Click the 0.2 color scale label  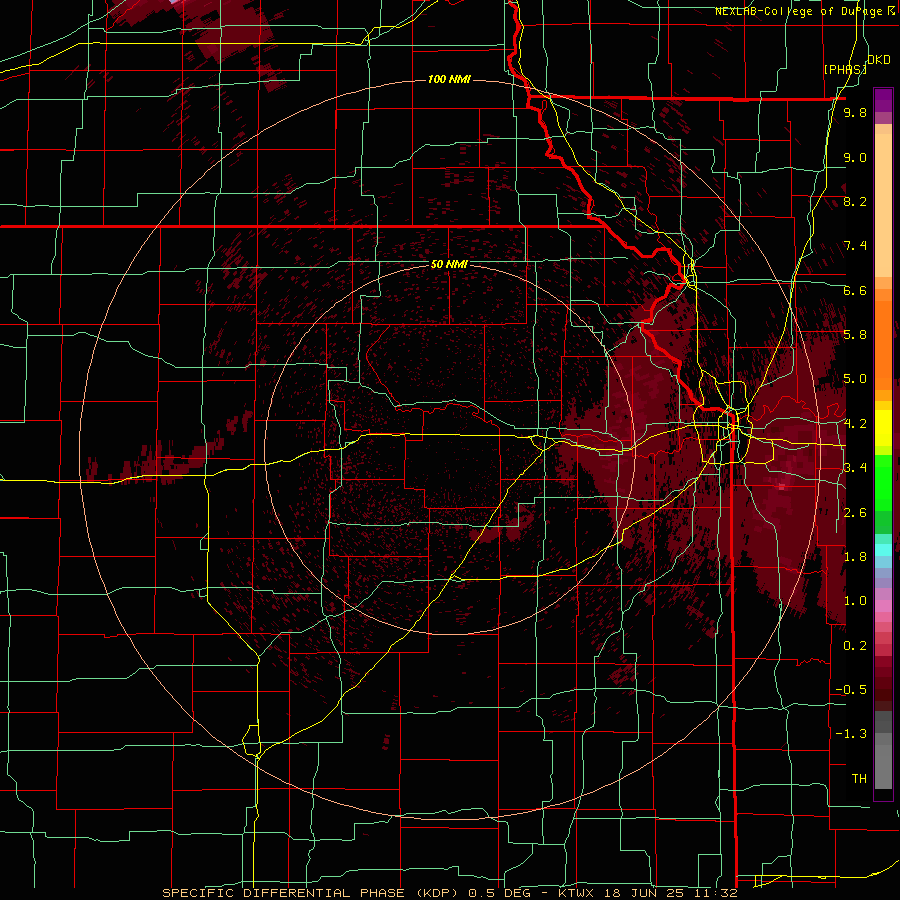(855, 646)
